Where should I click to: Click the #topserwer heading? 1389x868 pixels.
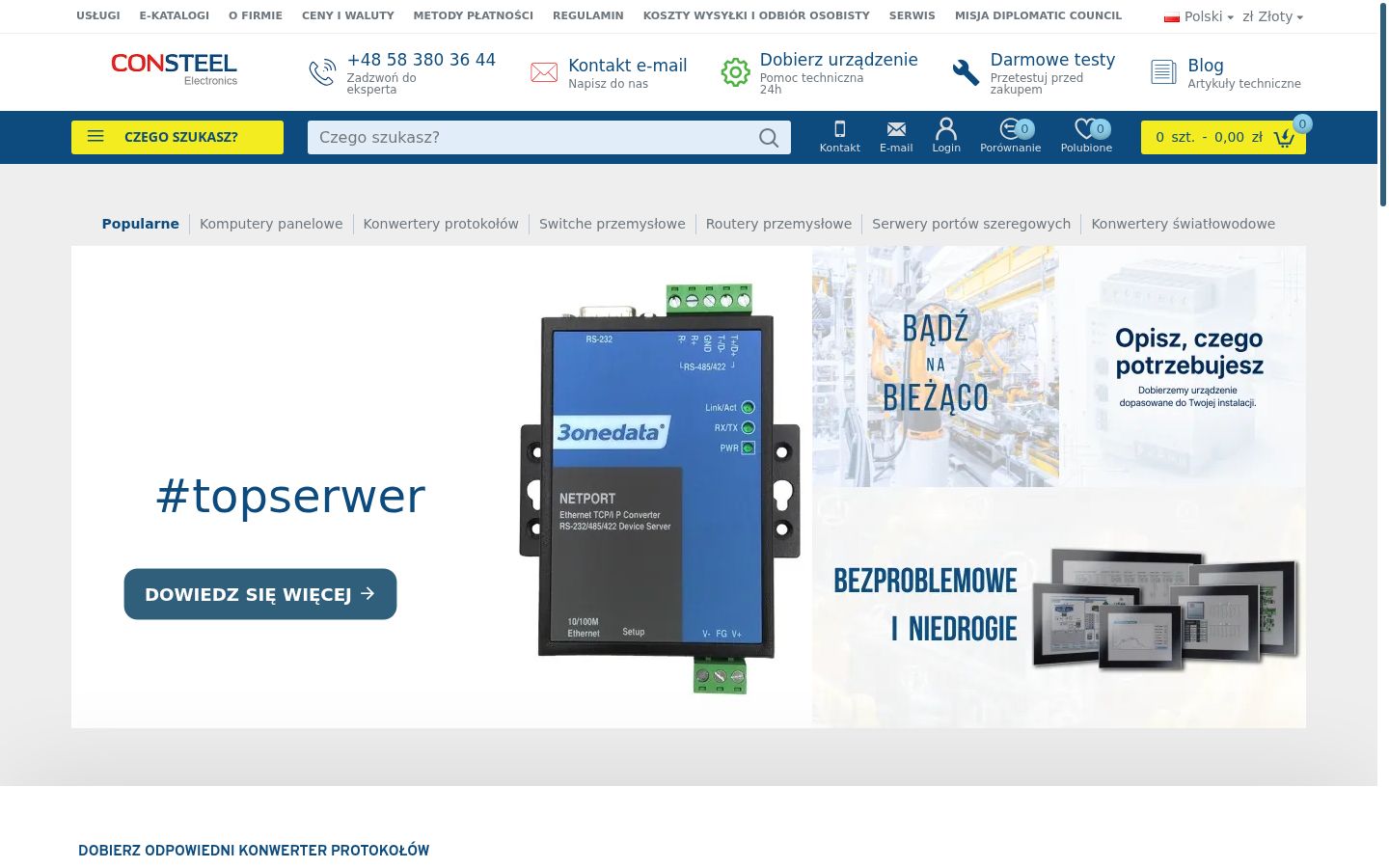290,497
